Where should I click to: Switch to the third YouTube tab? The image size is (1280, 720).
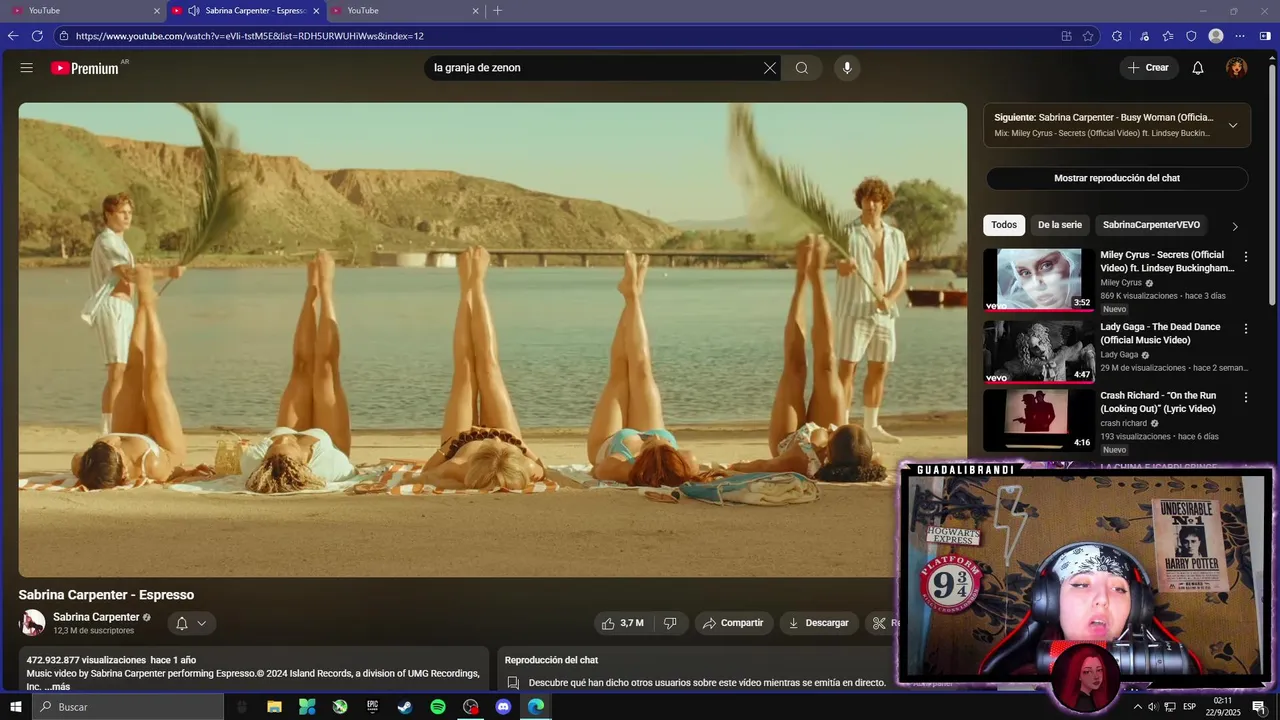click(x=405, y=11)
